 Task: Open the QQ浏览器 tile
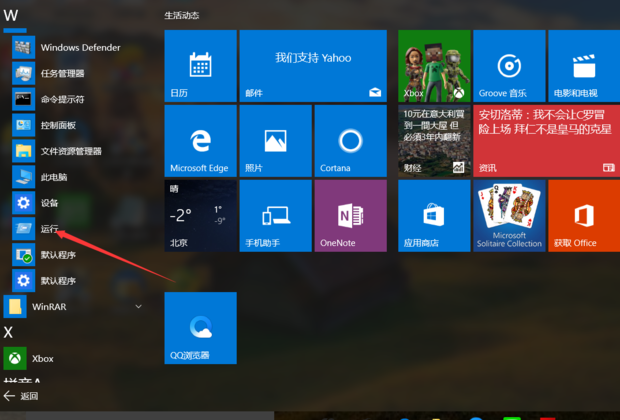[x=200, y=328]
